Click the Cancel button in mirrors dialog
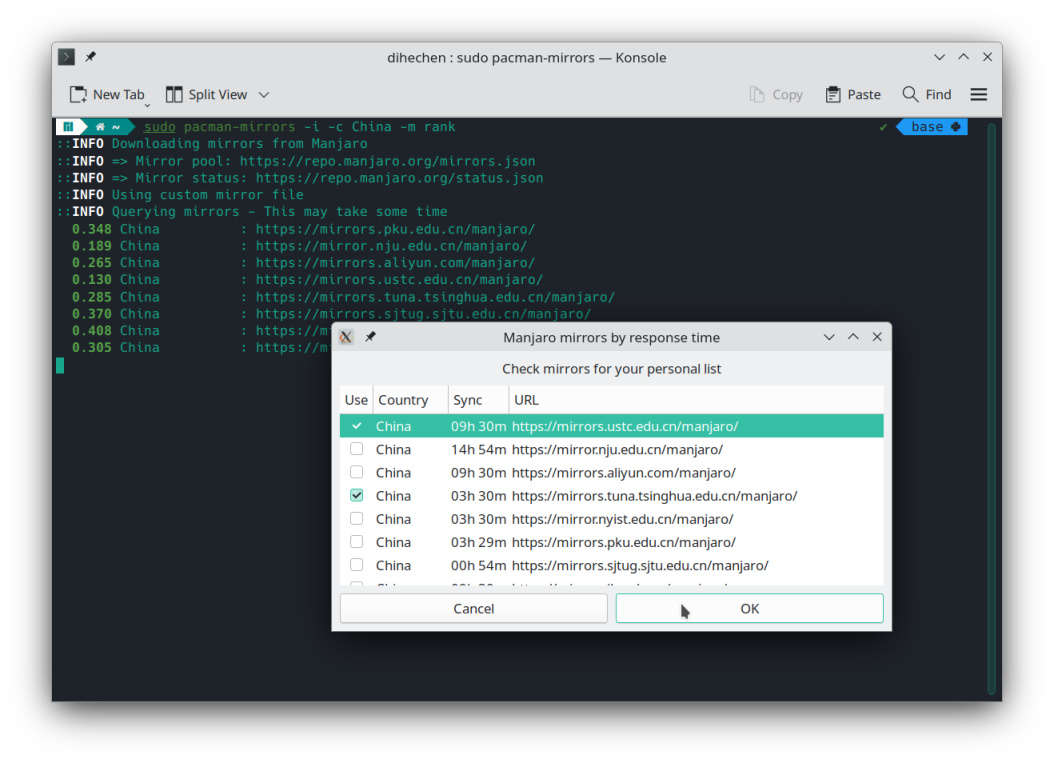 click(473, 608)
